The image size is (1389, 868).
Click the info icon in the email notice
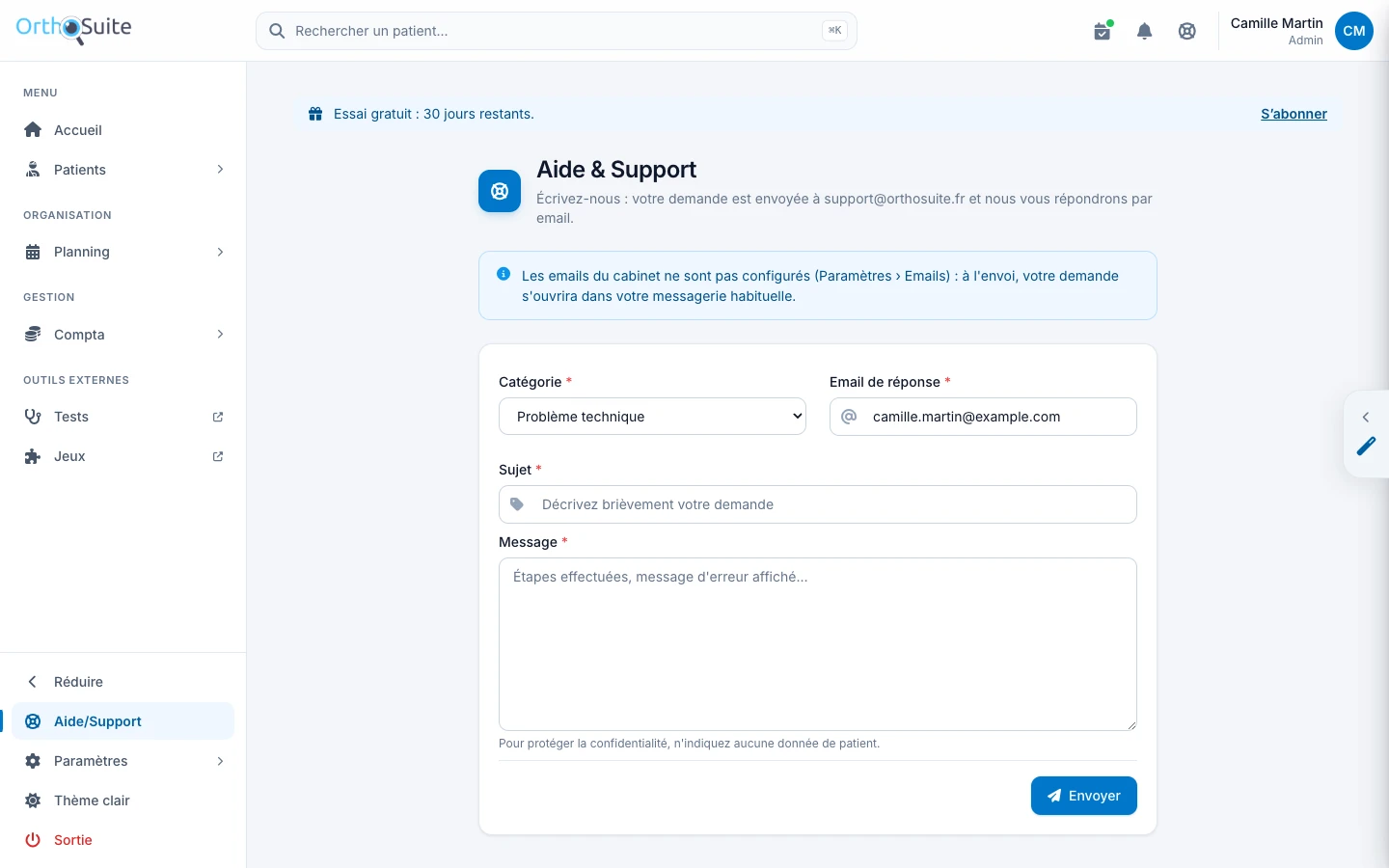pyautogui.click(x=504, y=275)
